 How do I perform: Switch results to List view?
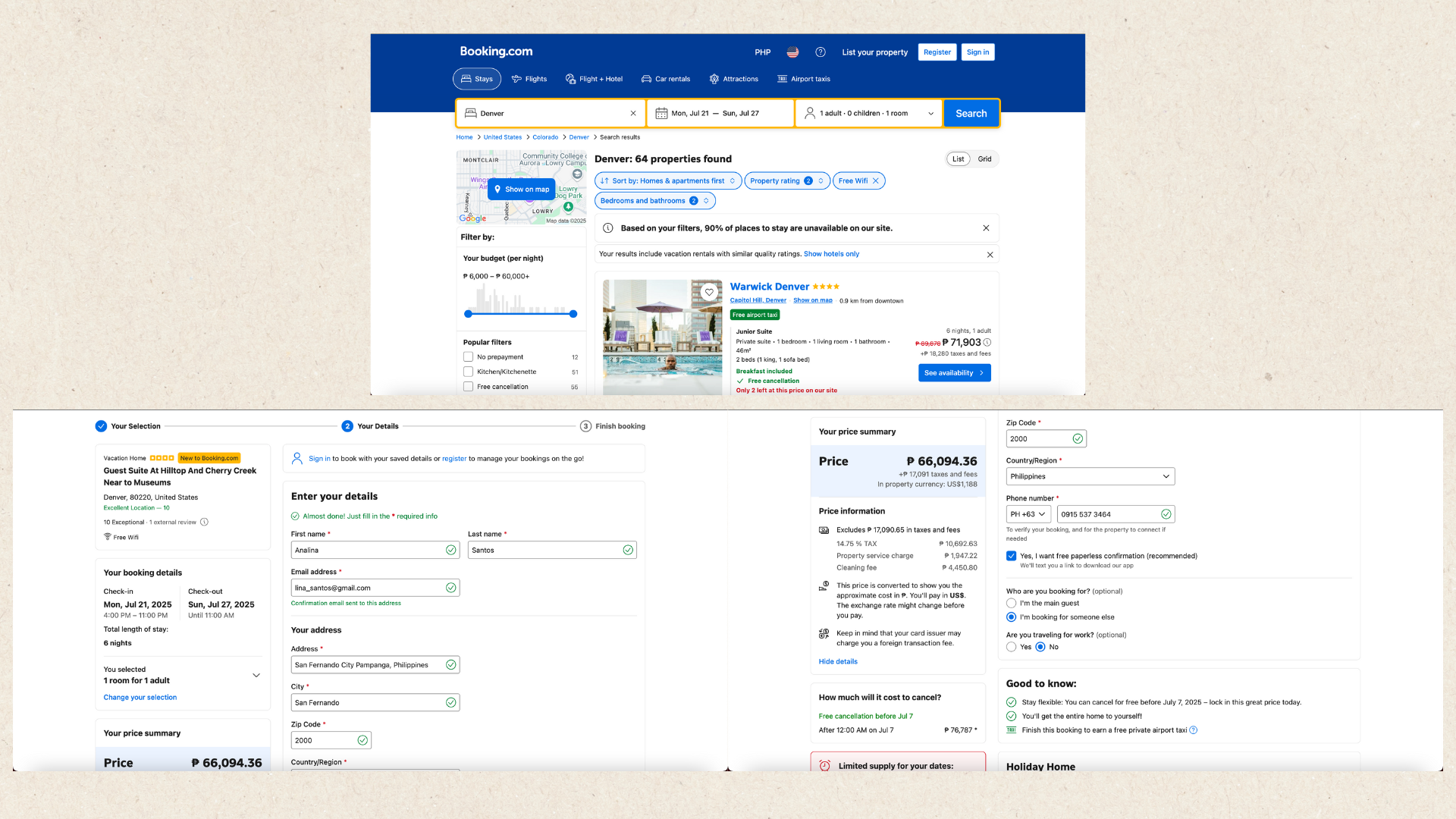[959, 159]
